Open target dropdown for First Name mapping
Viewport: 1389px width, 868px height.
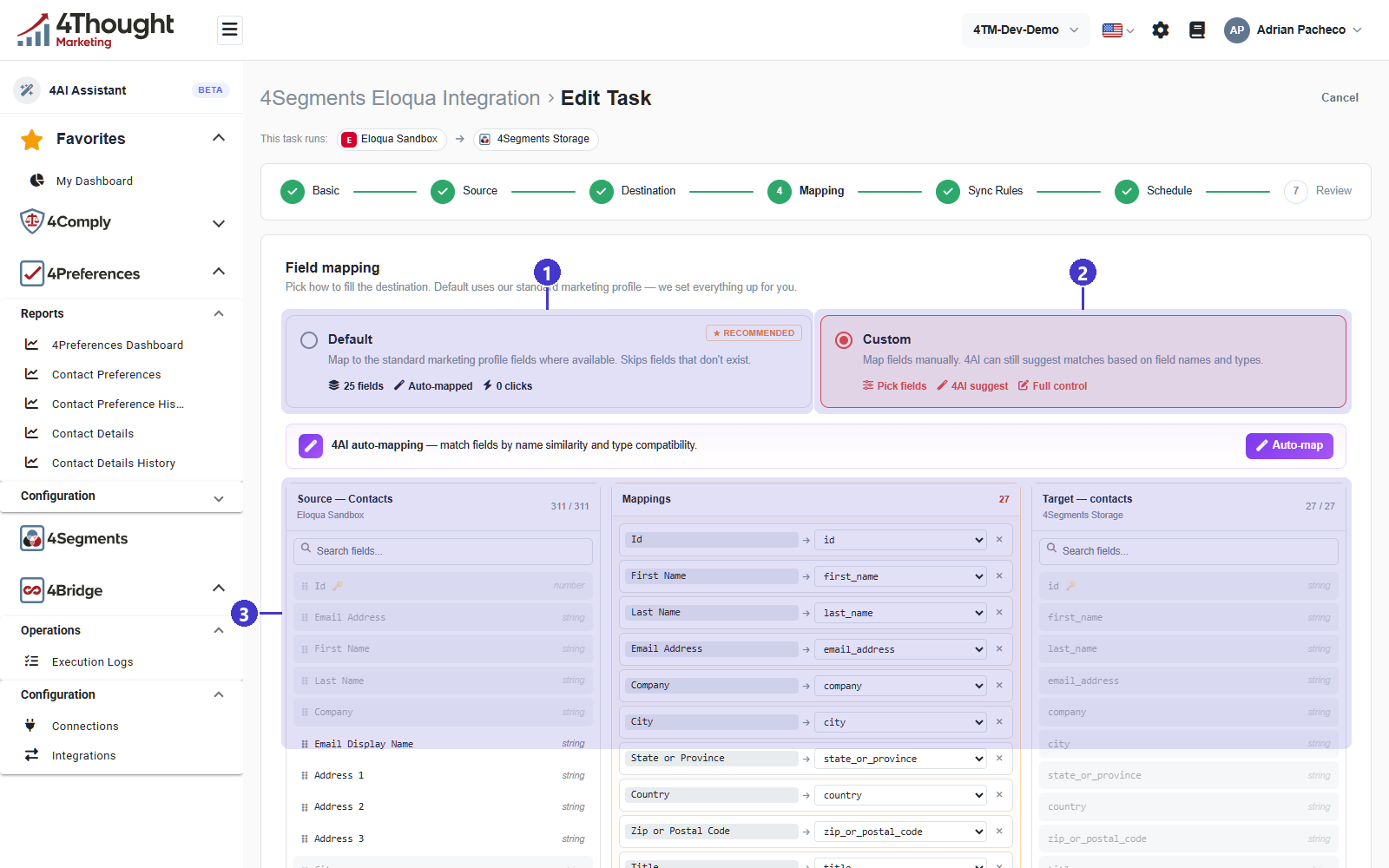click(900, 576)
